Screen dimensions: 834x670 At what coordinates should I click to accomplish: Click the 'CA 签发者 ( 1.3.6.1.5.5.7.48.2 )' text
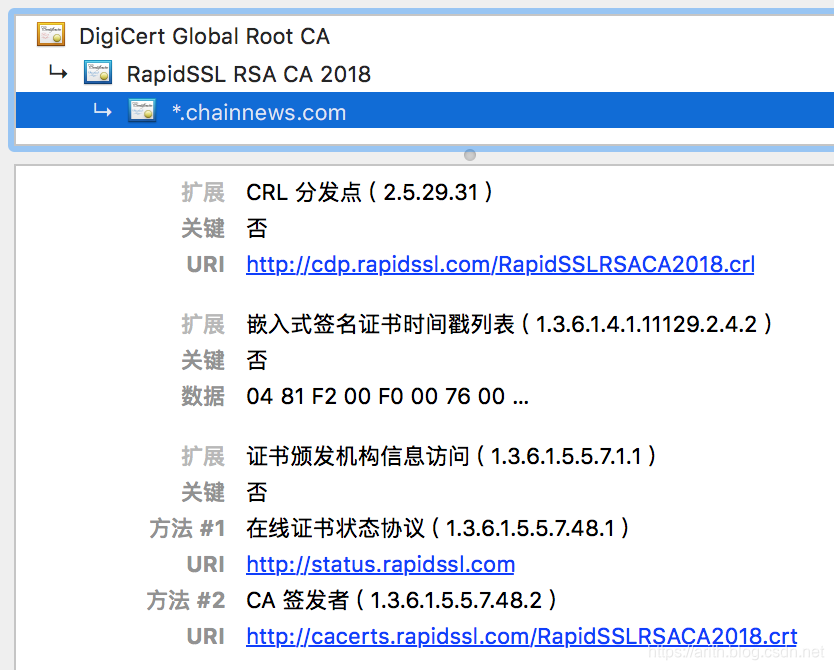pyautogui.click(x=401, y=600)
